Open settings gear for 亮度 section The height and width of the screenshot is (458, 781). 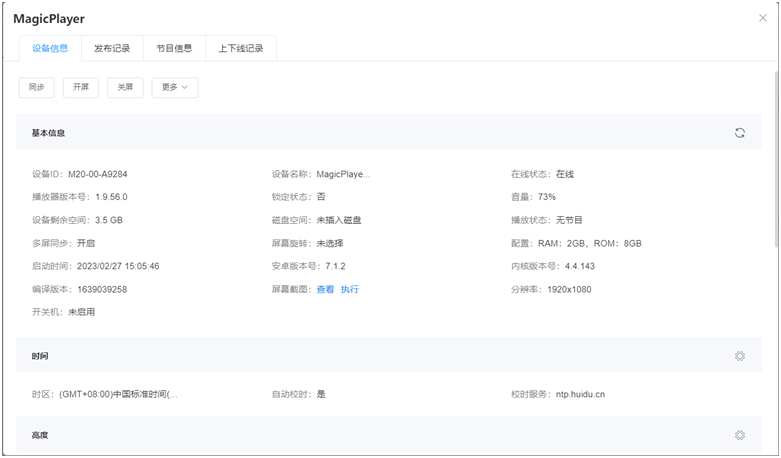pyautogui.click(x=739, y=435)
